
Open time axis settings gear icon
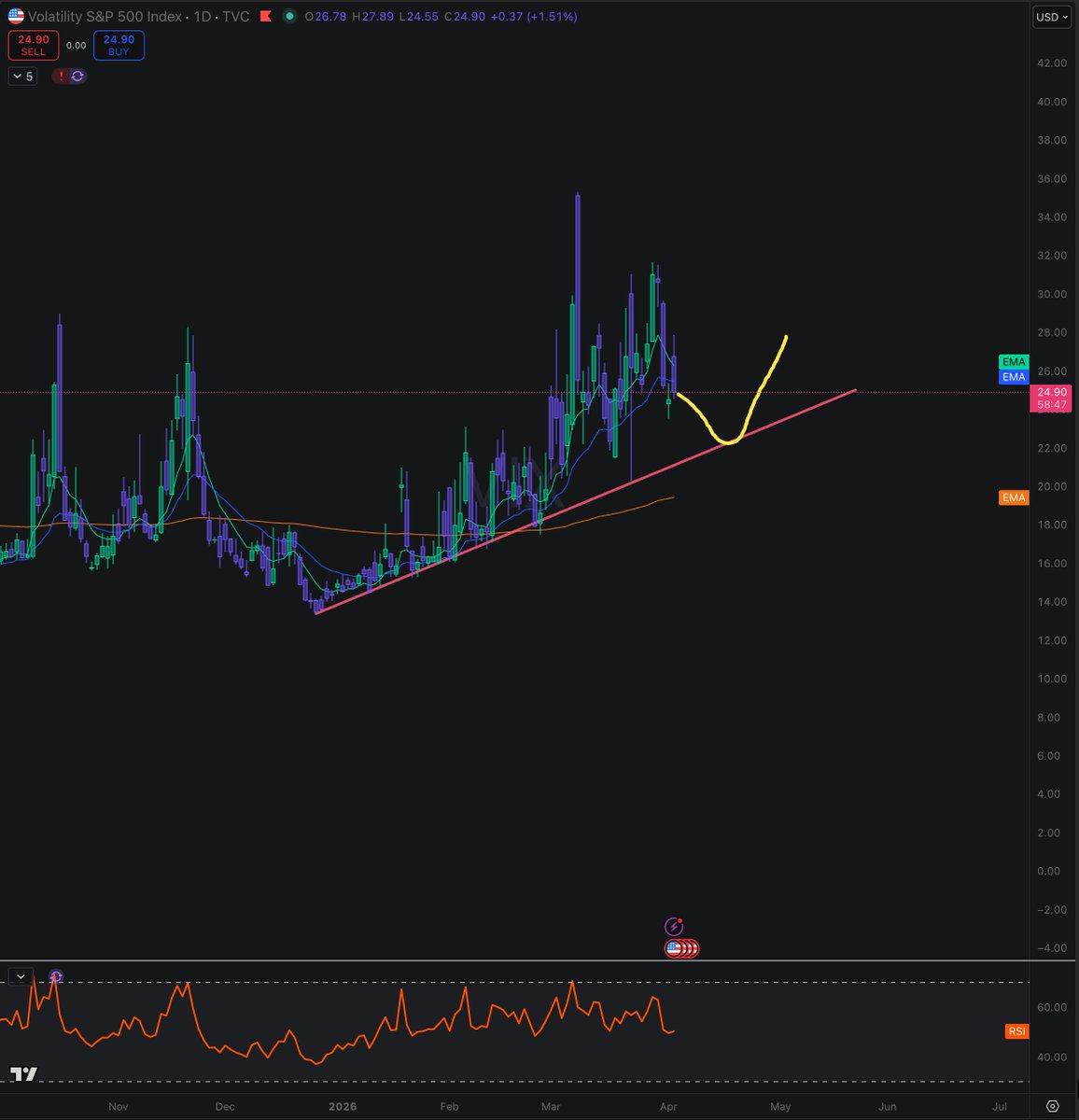click(x=1052, y=1106)
